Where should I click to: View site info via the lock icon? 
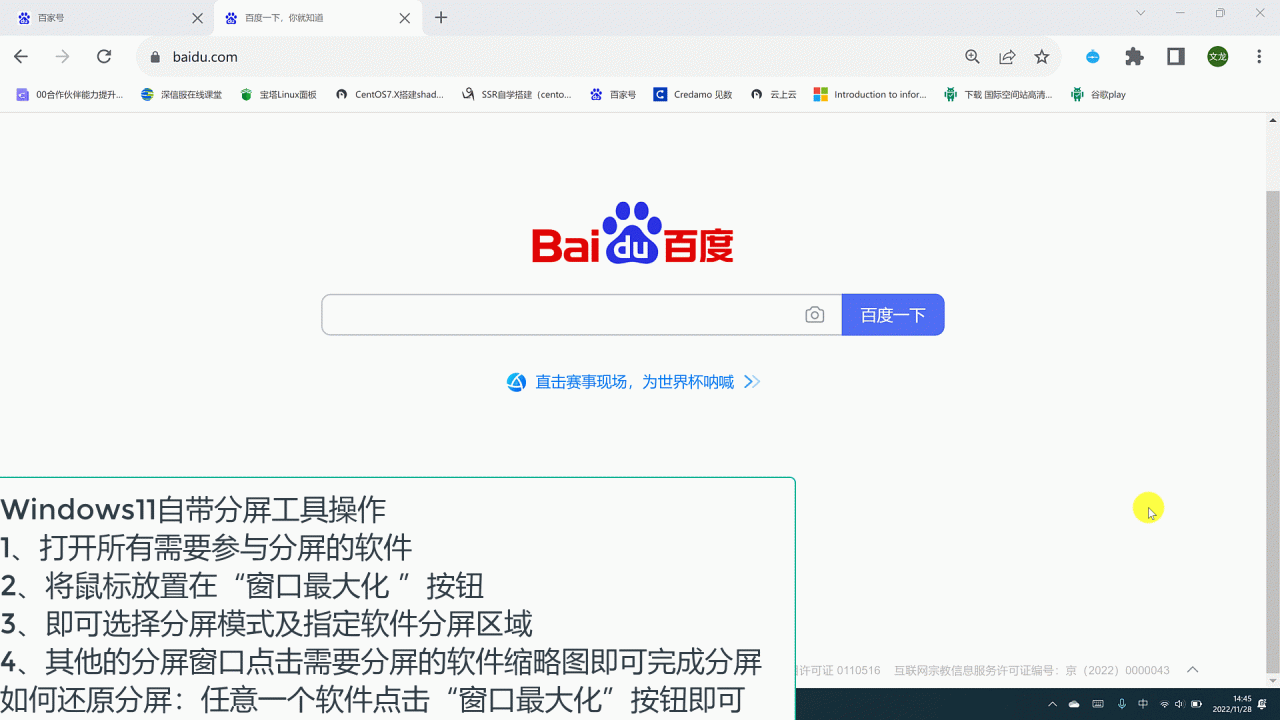point(154,57)
